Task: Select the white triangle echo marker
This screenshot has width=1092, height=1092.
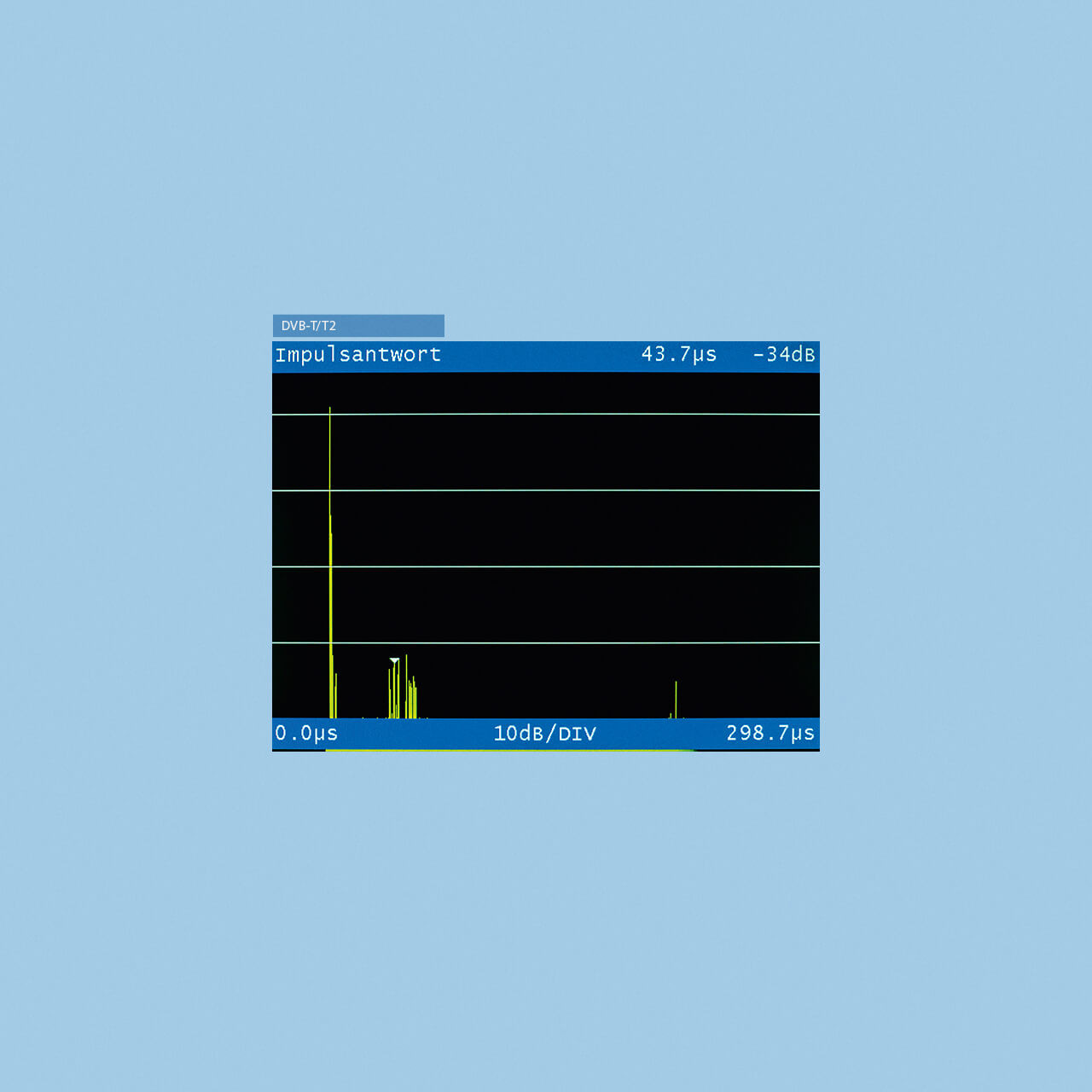Action: 394,661
